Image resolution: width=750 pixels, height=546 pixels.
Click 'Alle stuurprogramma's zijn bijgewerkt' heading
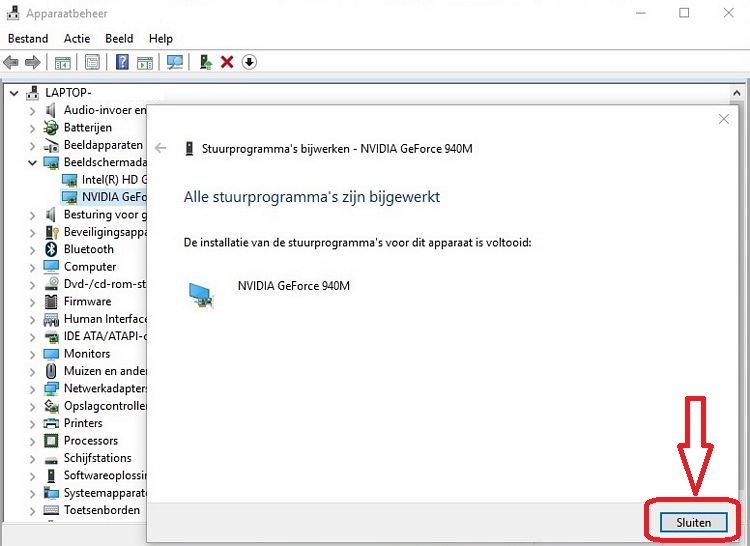pos(312,197)
